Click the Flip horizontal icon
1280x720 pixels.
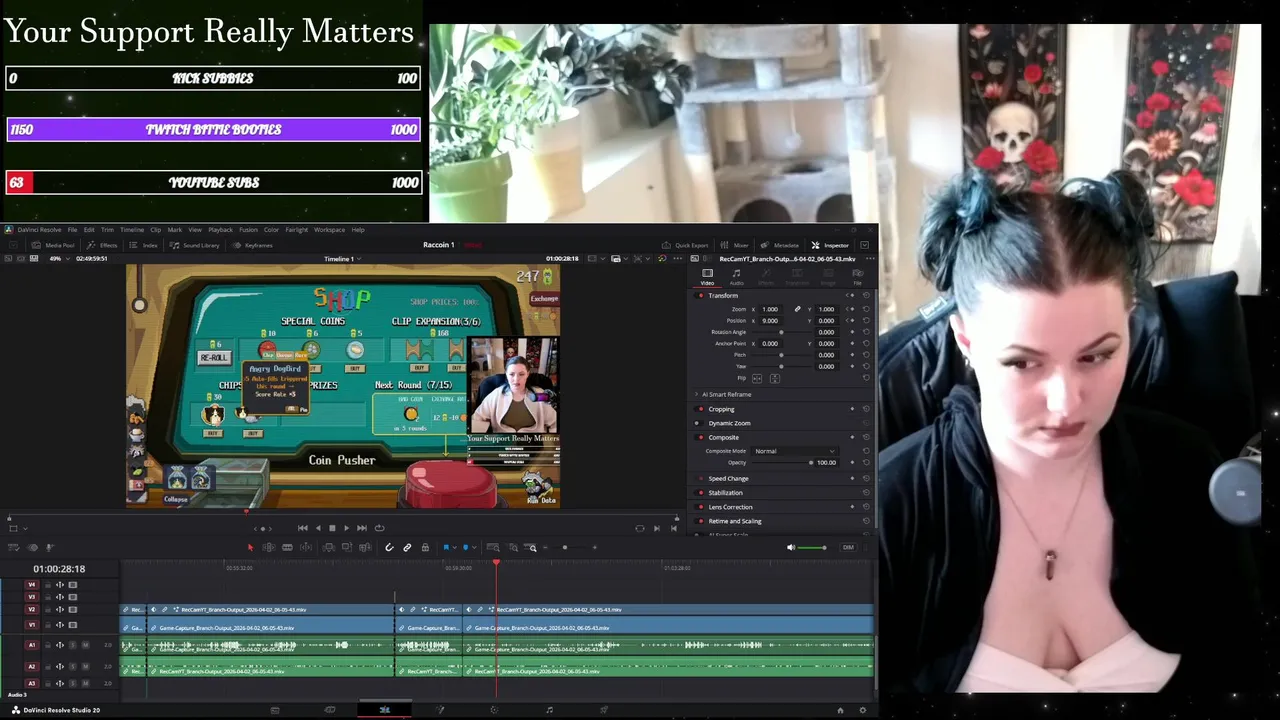tap(757, 378)
